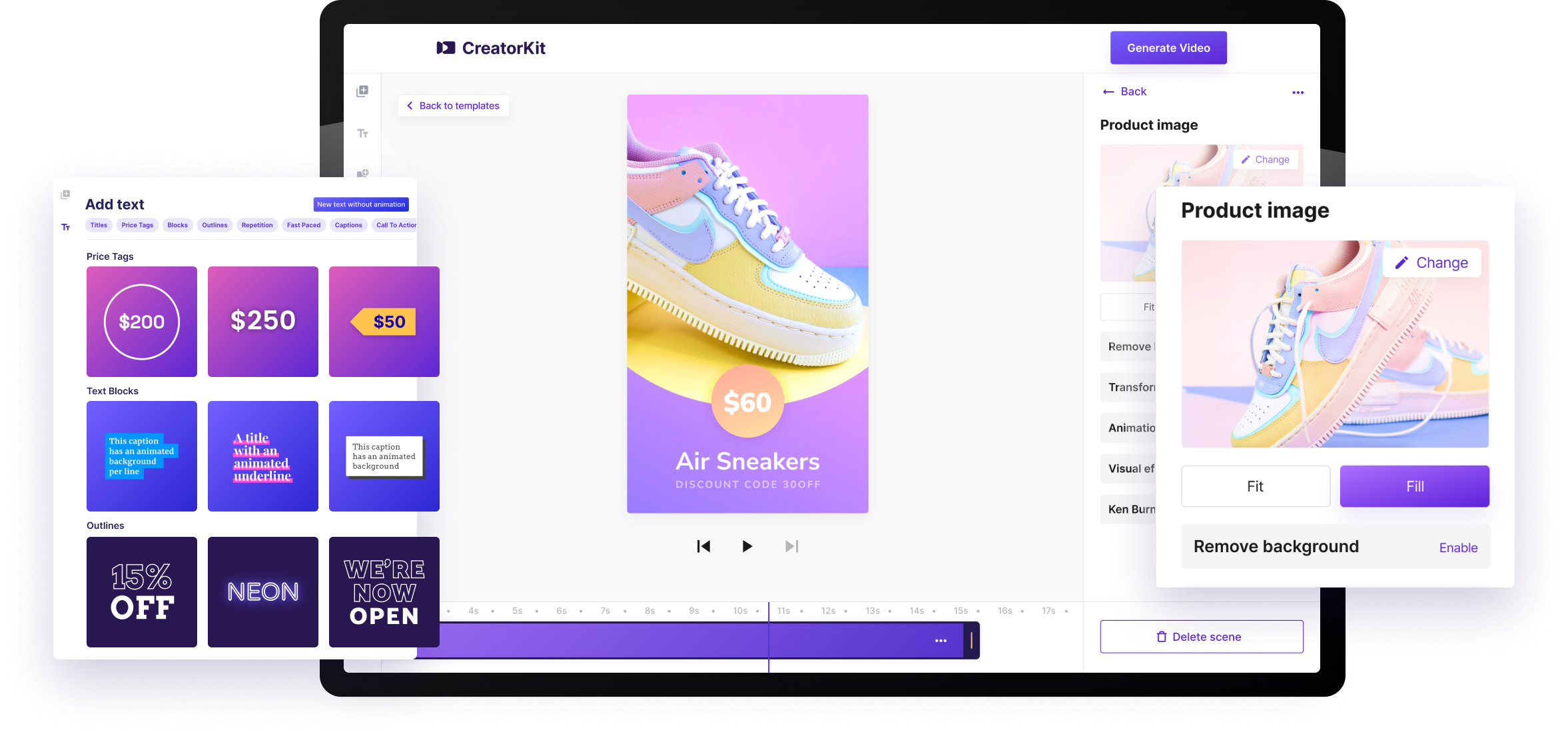The height and width of the screenshot is (734, 1568).
Task: Click the text icon in Add text panel
Action: (x=65, y=227)
